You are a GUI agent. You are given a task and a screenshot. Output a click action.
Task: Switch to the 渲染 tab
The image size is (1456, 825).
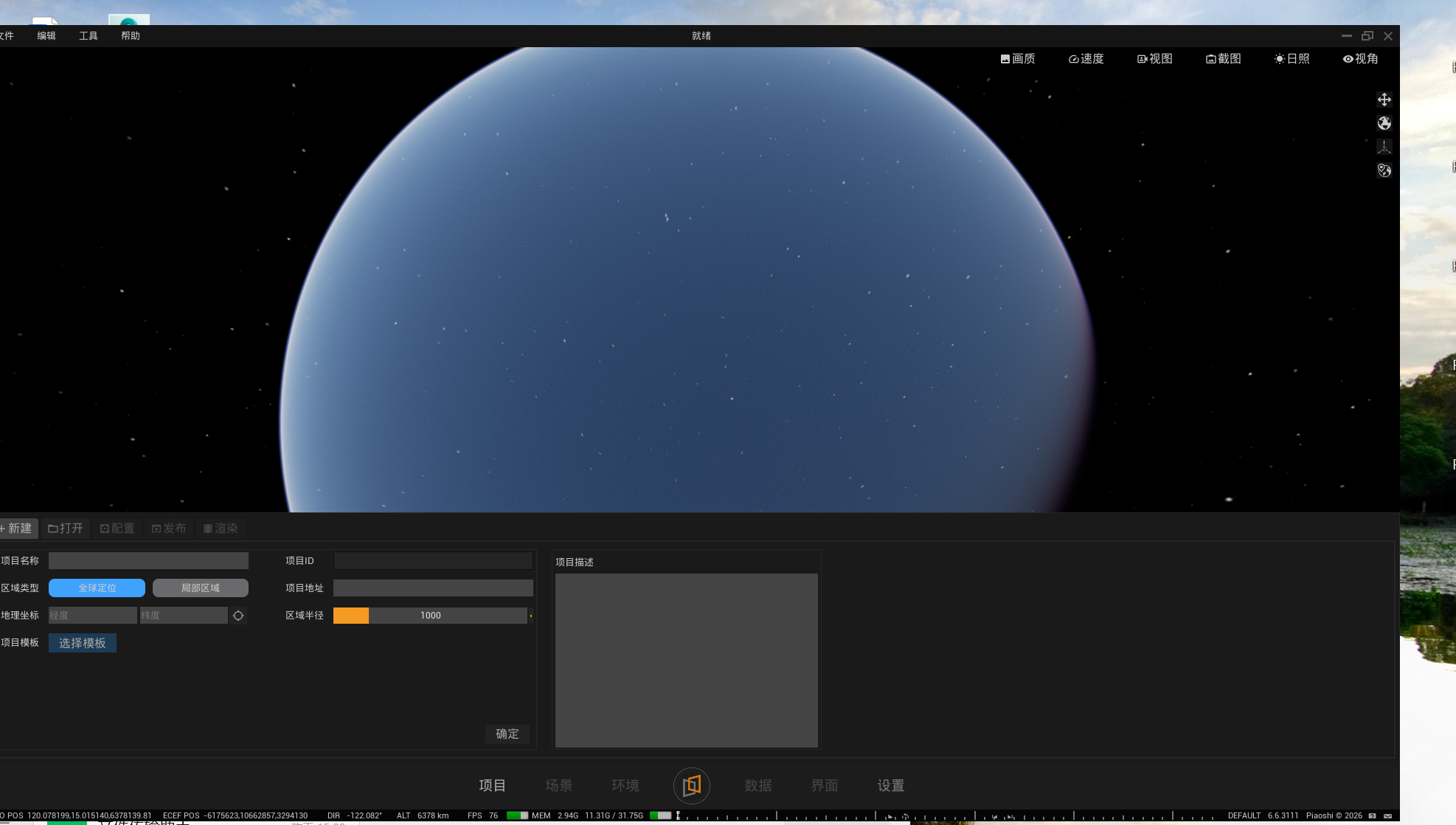click(221, 529)
